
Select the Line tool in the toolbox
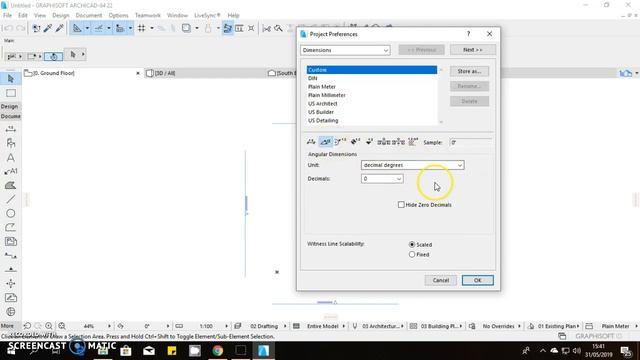click(11, 199)
